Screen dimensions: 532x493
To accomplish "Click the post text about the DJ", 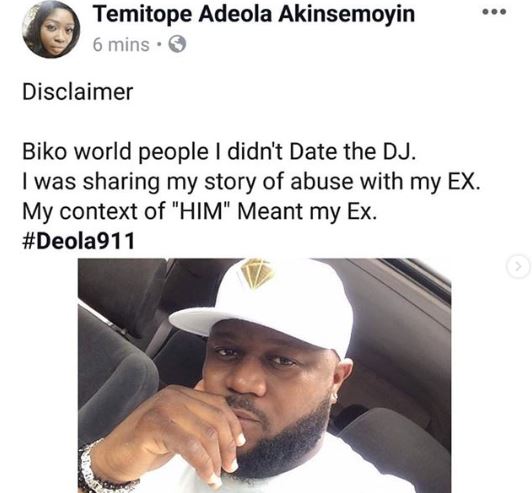I will (x=219, y=152).
